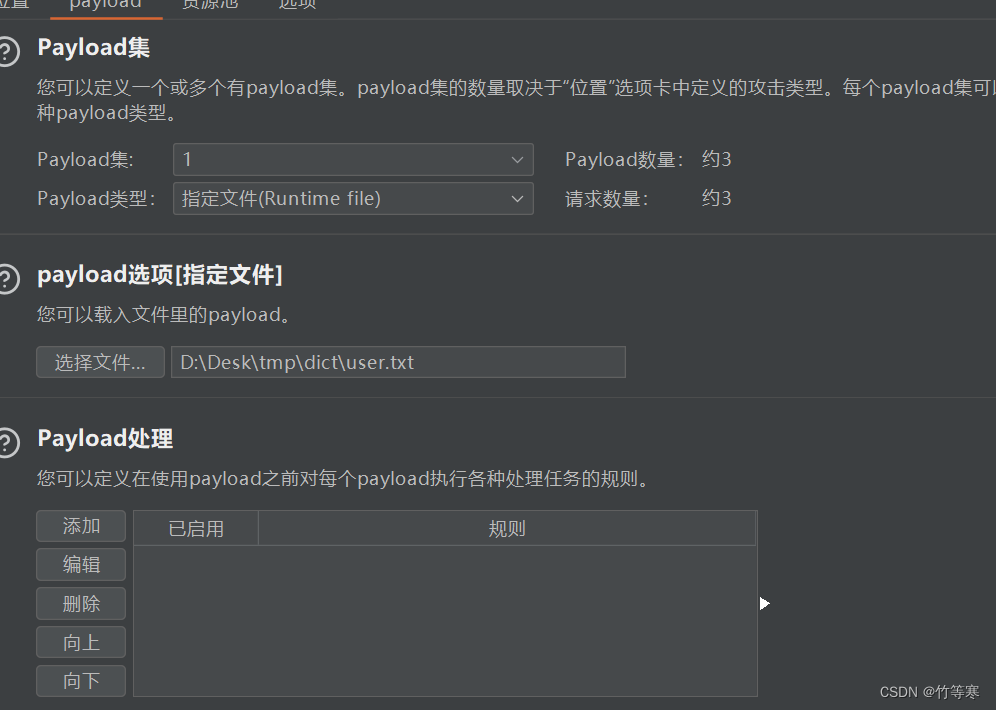Click the small arrow beside rules table
This screenshot has width=996, height=710.
(765, 603)
